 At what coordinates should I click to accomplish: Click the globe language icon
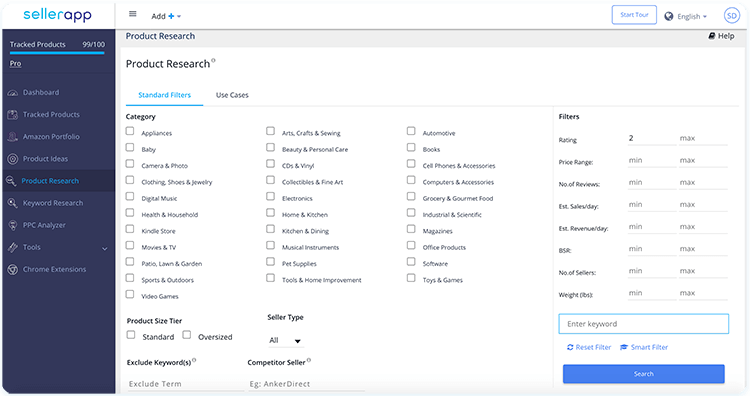click(669, 16)
